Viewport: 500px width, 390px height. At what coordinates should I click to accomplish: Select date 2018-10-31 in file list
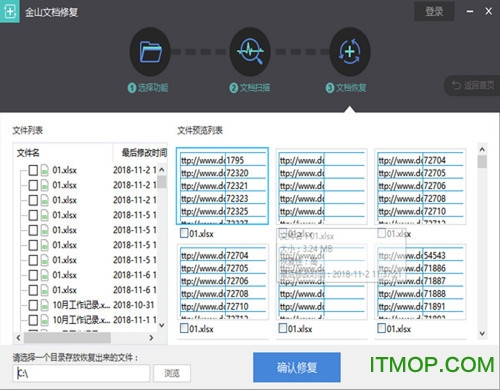(134, 305)
